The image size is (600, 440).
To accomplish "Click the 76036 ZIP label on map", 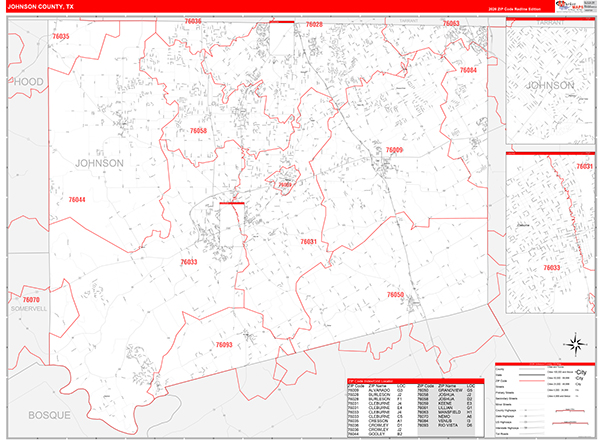I will [x=193, y=21].
